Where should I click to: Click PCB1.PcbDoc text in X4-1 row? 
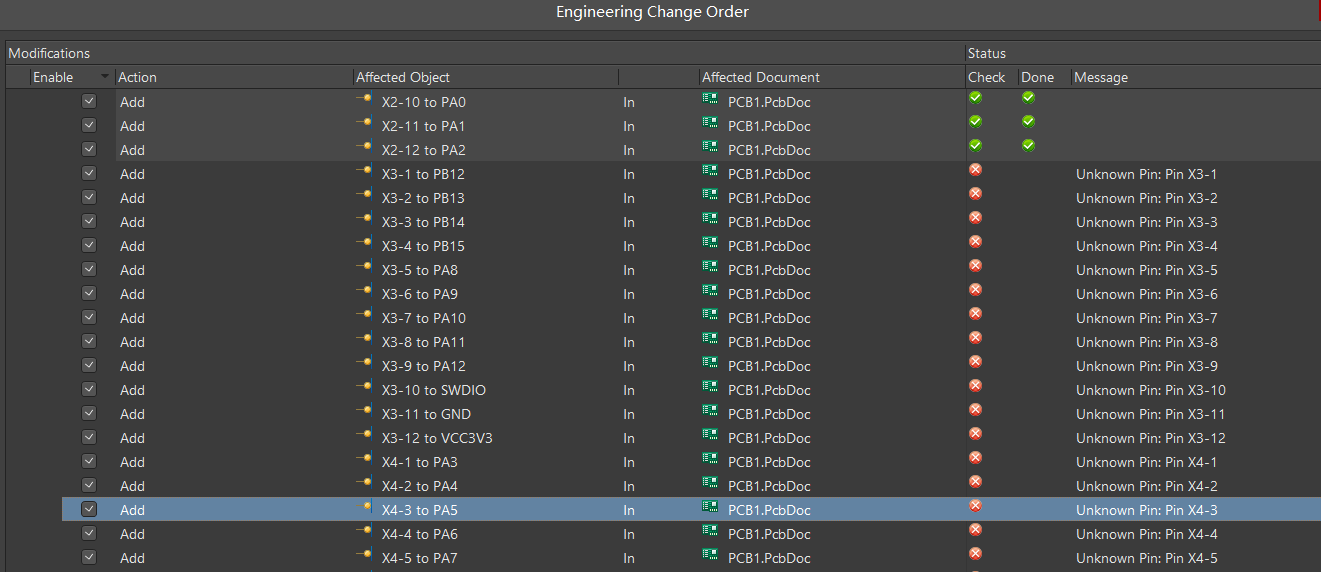769,462
